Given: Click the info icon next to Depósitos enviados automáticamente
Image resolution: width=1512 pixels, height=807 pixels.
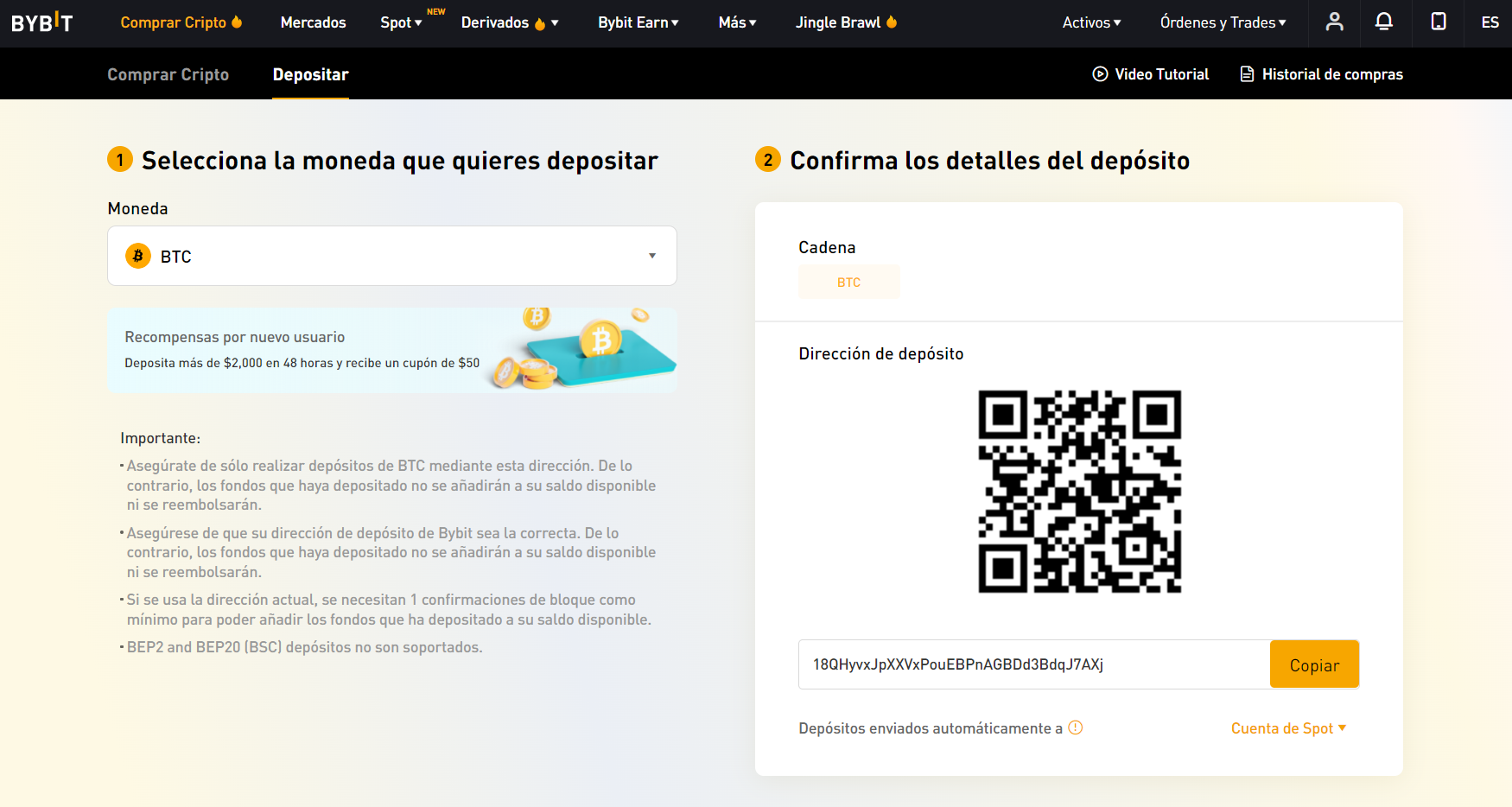Looking at the screenshot, I should [1075, 728].
